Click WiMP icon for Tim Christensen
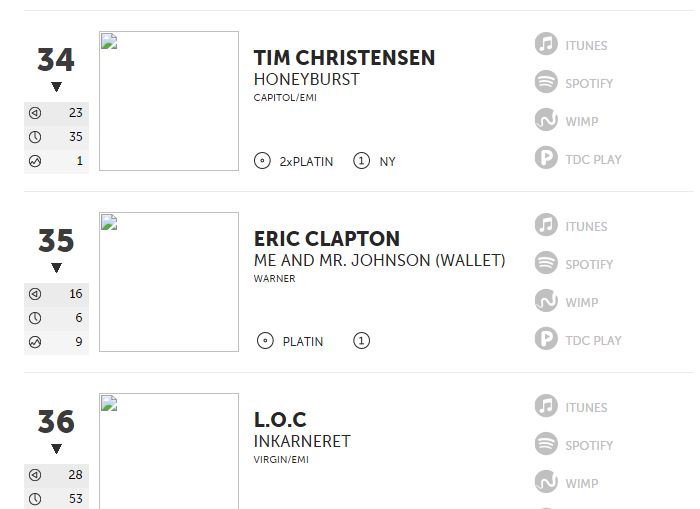Viewport: 700px width, 509px height. (546, 120)
